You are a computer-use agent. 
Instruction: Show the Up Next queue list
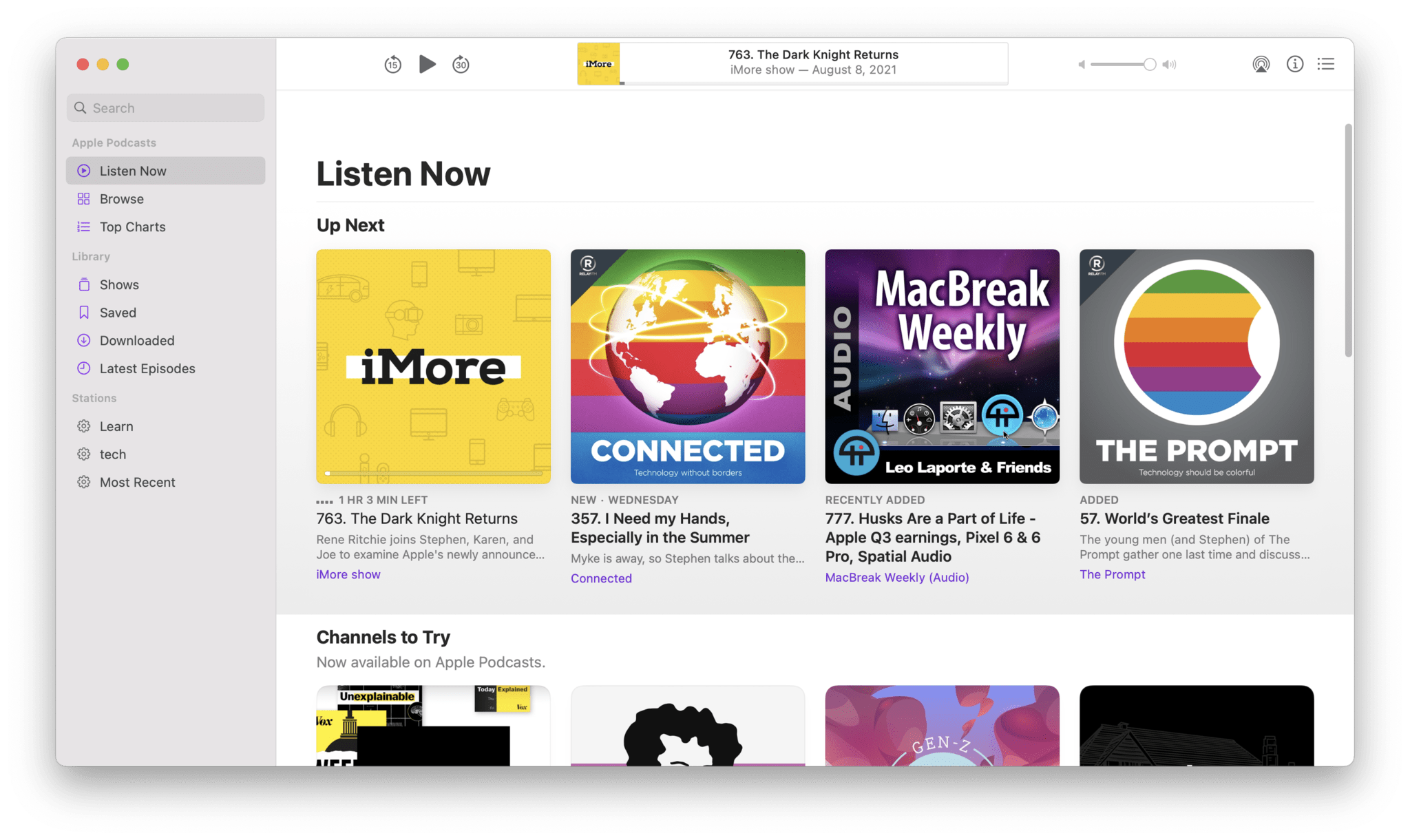(x=1325, y=64)
